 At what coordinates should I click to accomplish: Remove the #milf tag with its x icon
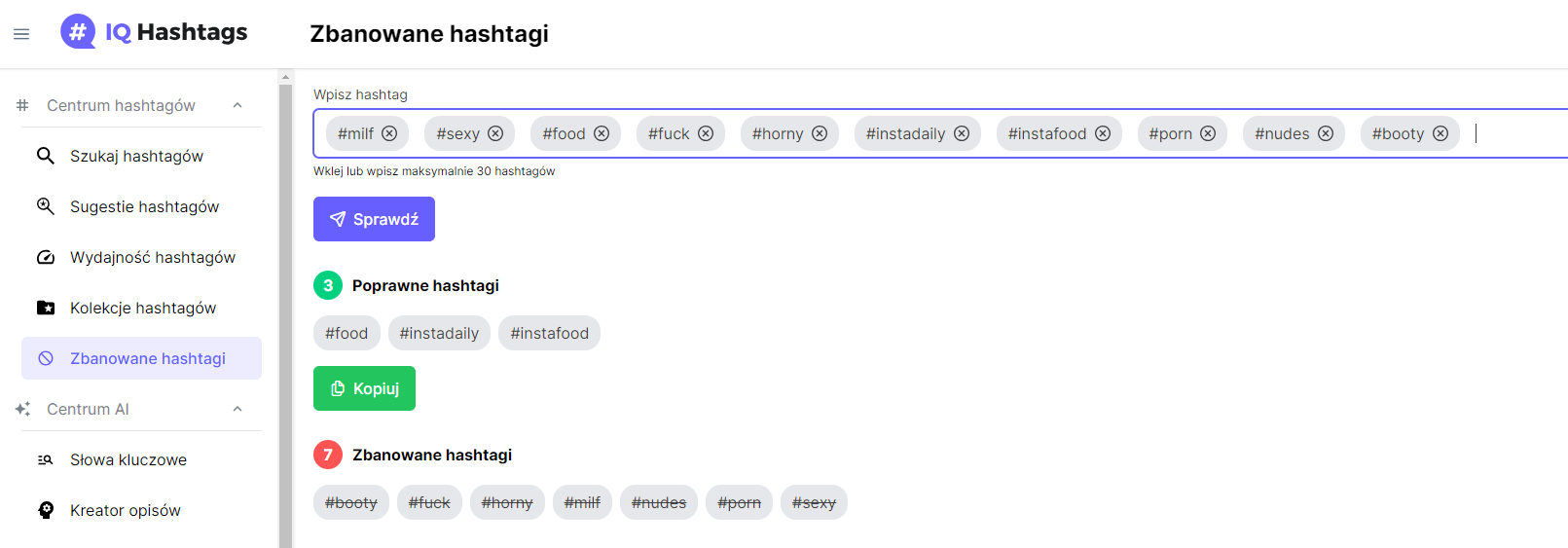point(389,133)
